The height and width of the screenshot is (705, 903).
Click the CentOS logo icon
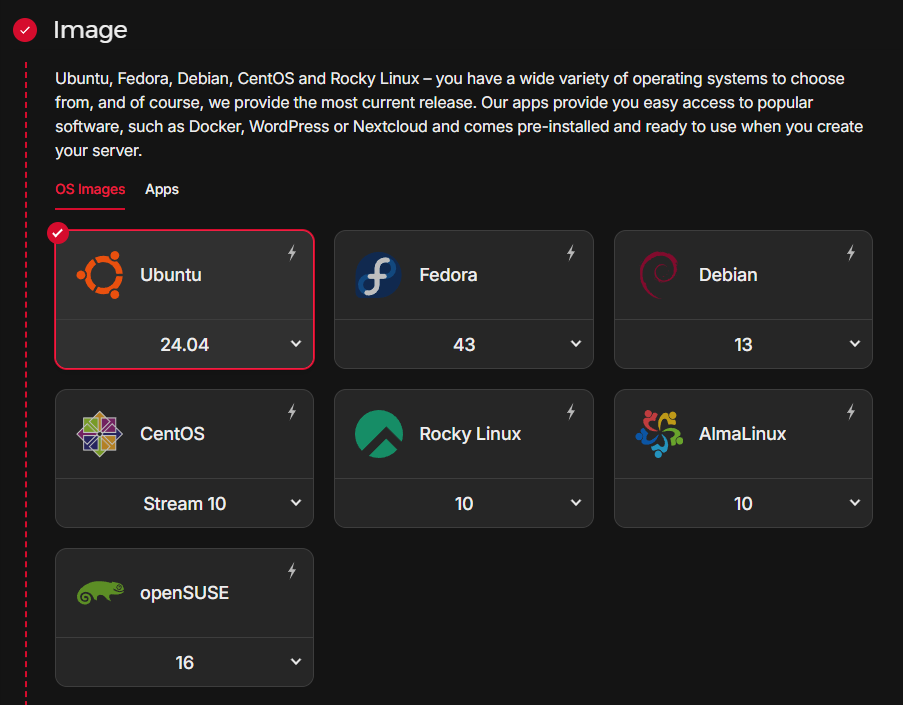100,434
